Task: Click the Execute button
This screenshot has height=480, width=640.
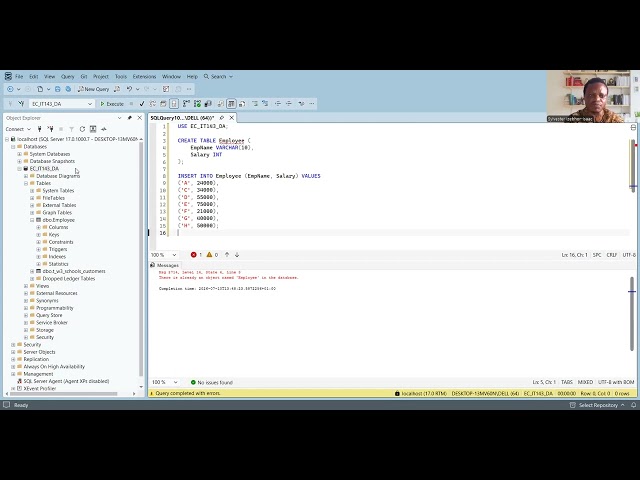Action: [112, 104]
